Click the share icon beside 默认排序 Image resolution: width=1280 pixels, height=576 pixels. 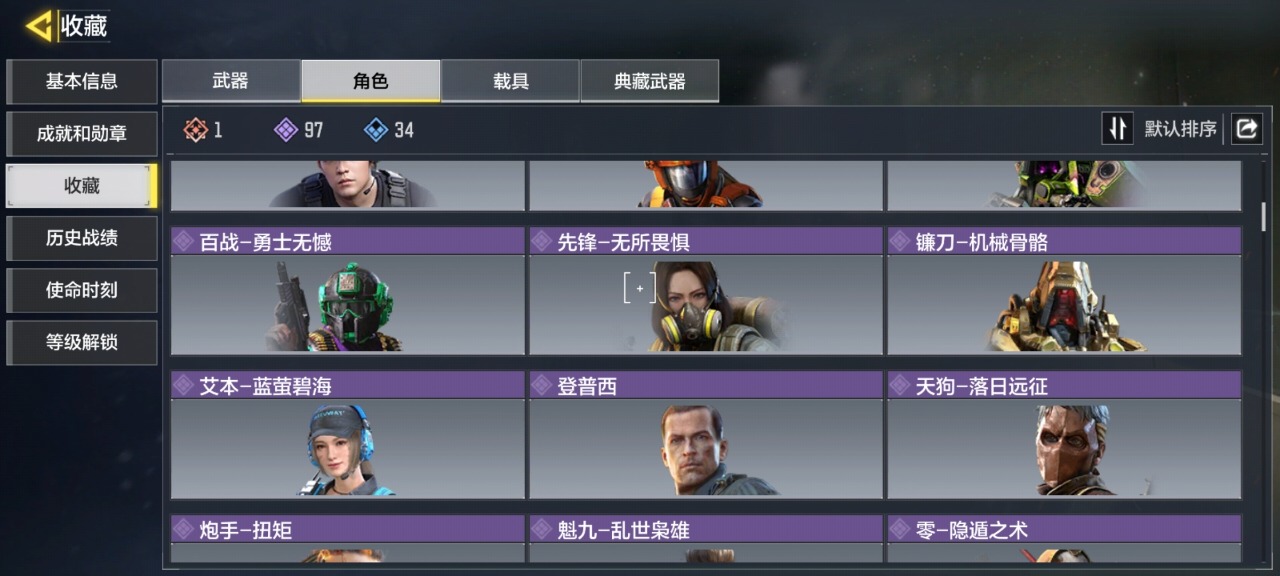point(1247,129)
